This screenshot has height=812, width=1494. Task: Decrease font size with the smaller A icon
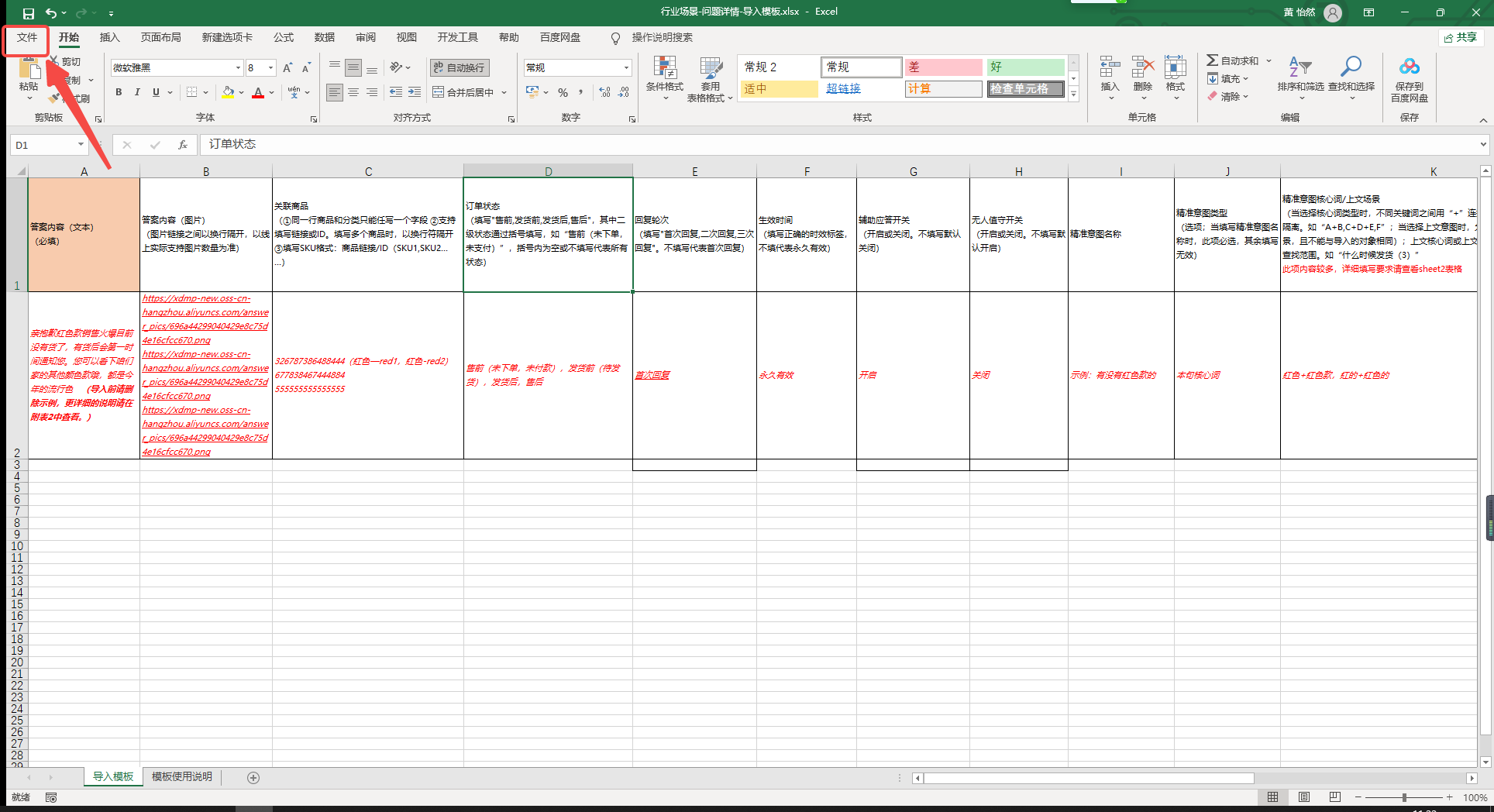pos(306,68)
